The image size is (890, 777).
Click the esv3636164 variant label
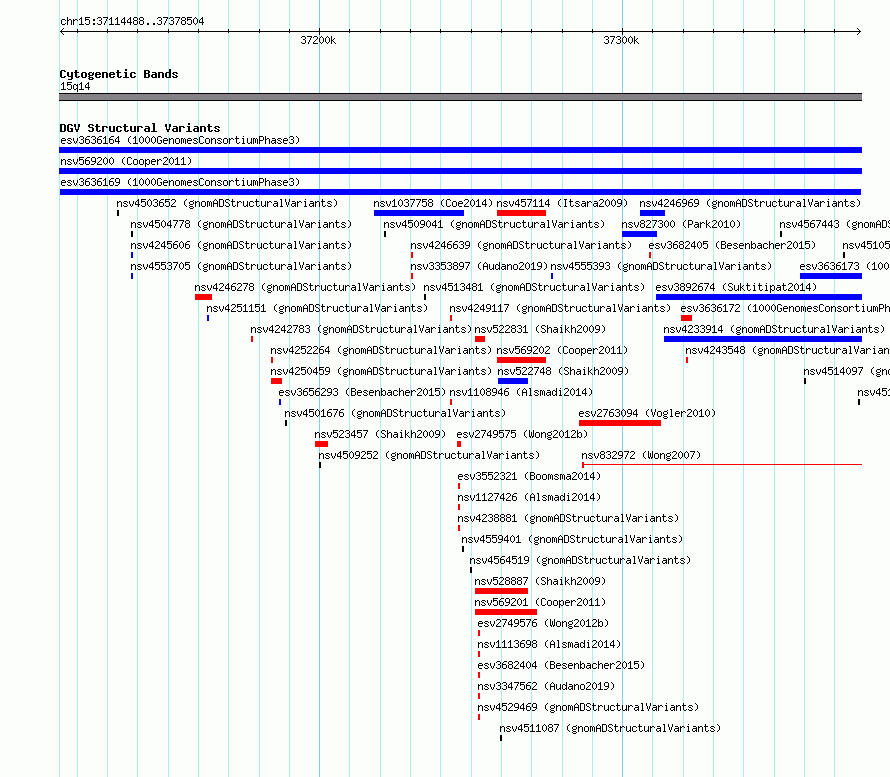[x=180, y=140]
